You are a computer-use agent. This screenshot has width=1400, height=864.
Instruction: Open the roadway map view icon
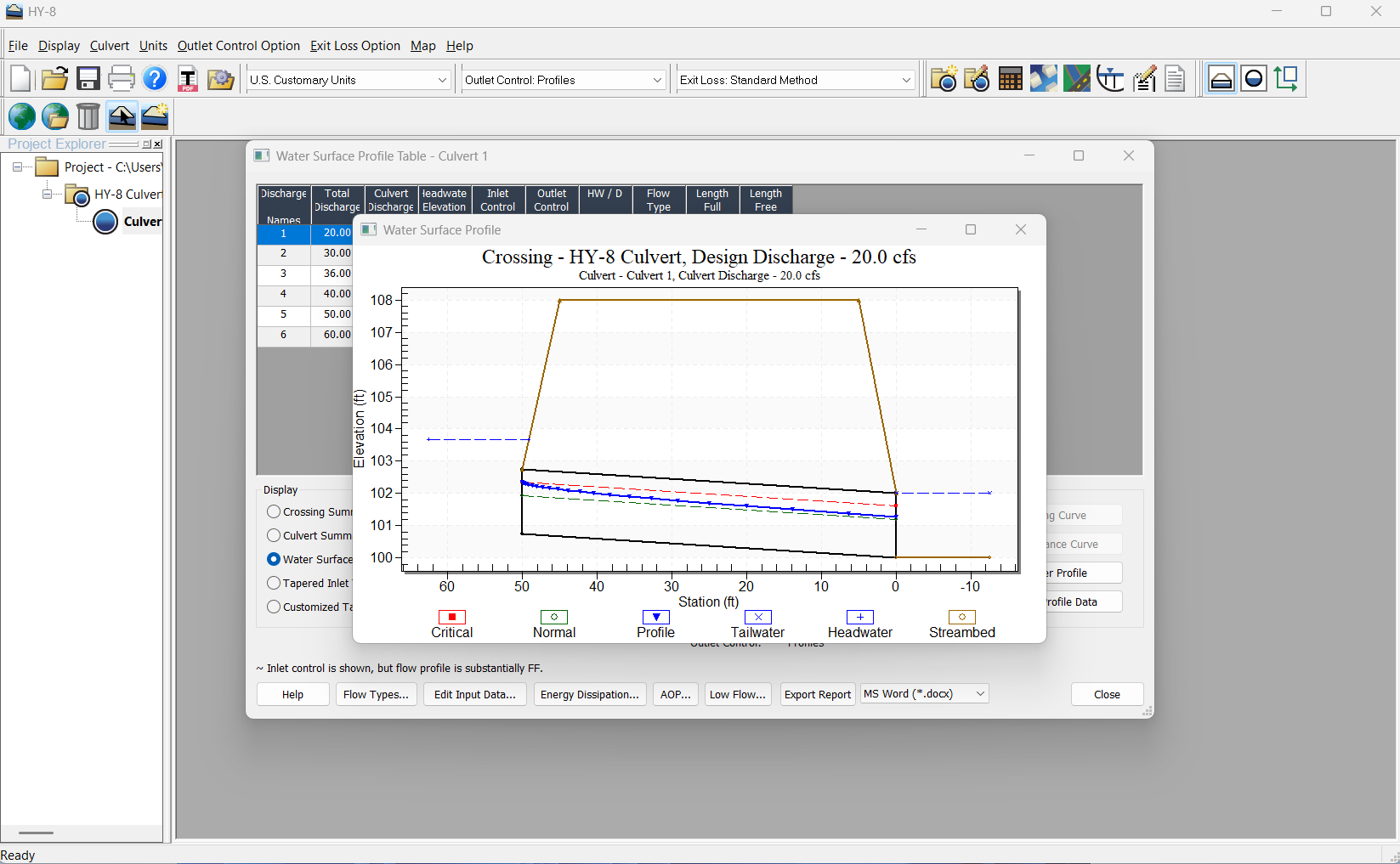[1077, 79]
